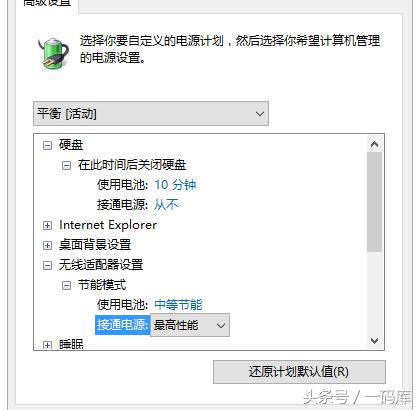Click the scrollbar down arrow
Image resolution: width=420 pixels, height=410 pixels.
[374, 341]
